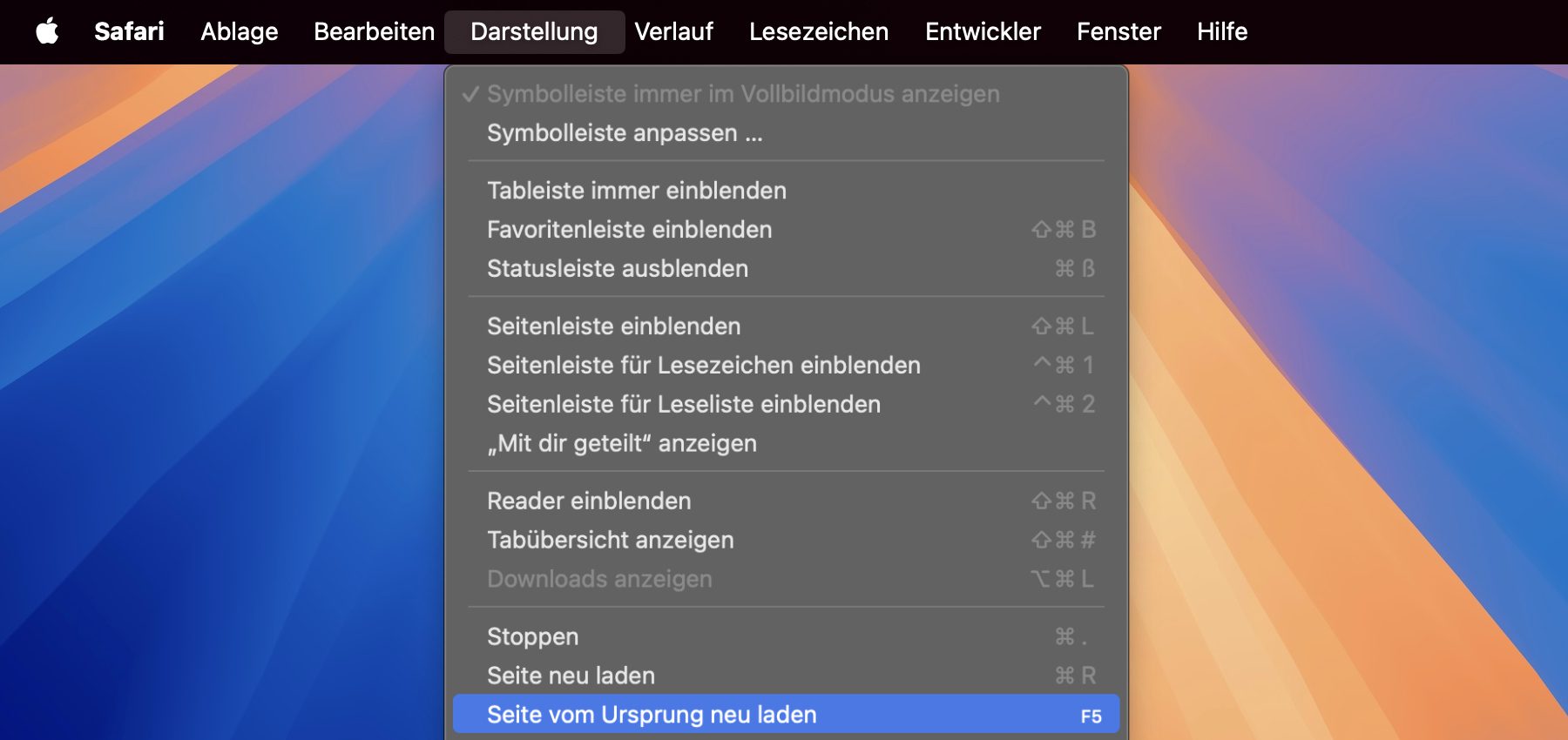The image size is (1568, 740).
Task: Select Seitenleiste einblenden
Action: coord(613,326)
